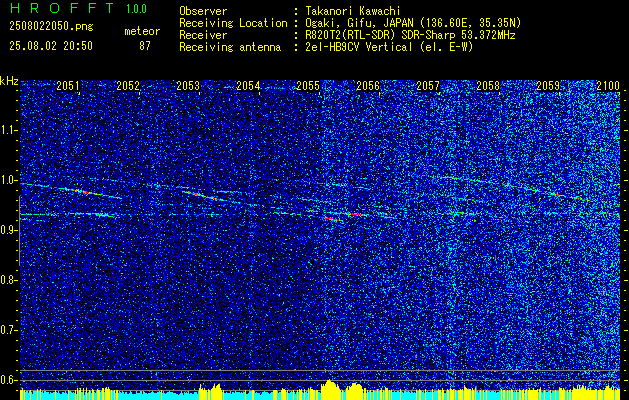Screen dimensions: 629x400
Task: Click the 2052 time marker
Action: 128,85
